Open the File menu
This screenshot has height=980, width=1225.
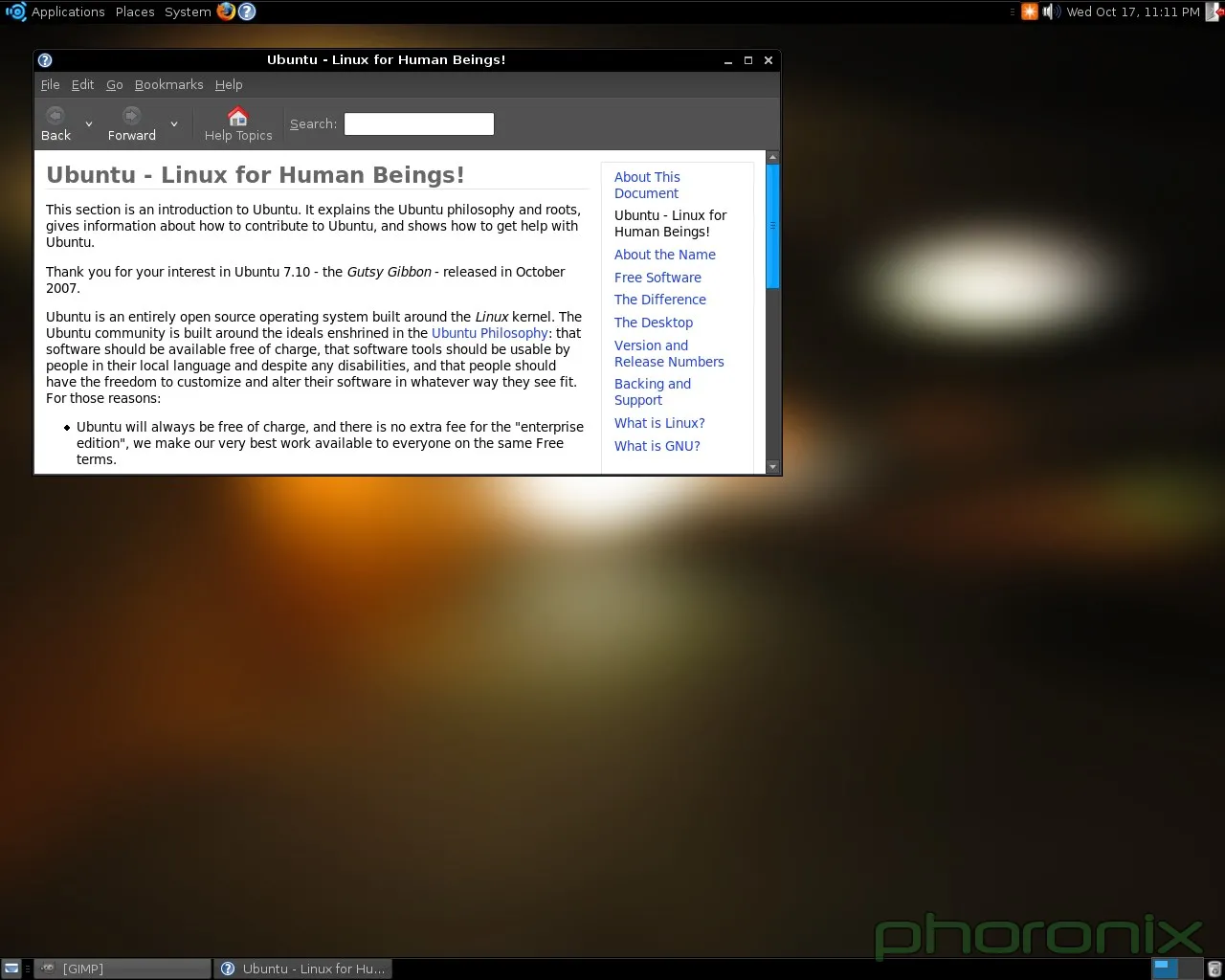51,84
